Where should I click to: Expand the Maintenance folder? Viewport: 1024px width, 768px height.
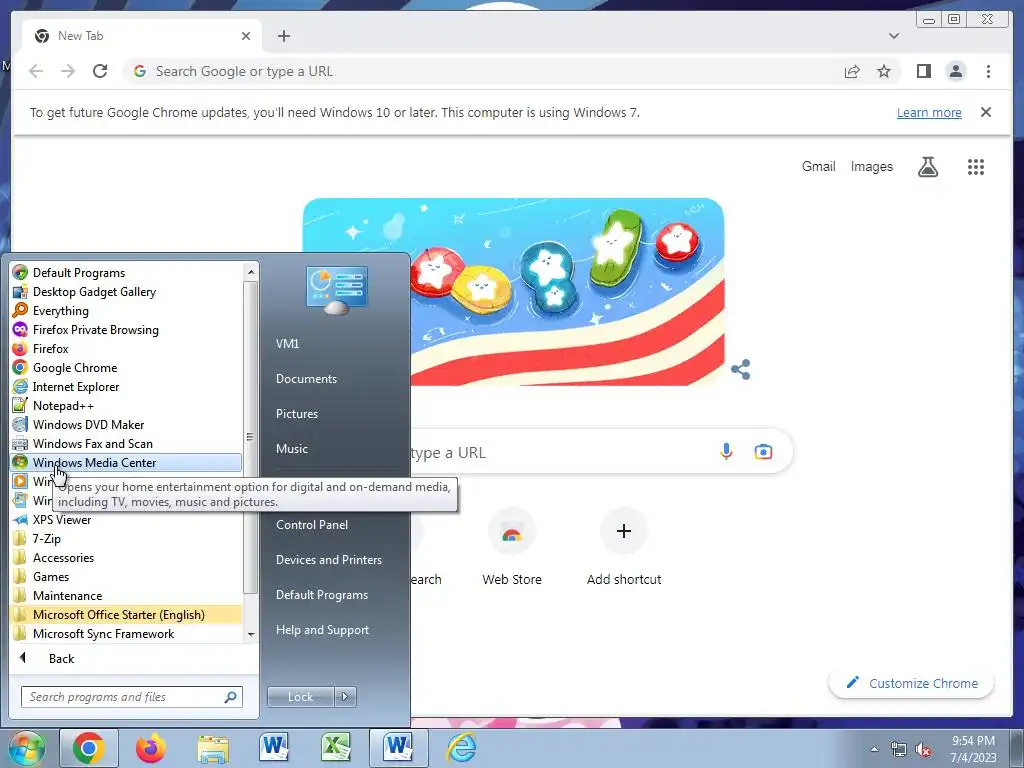[127, 596]
